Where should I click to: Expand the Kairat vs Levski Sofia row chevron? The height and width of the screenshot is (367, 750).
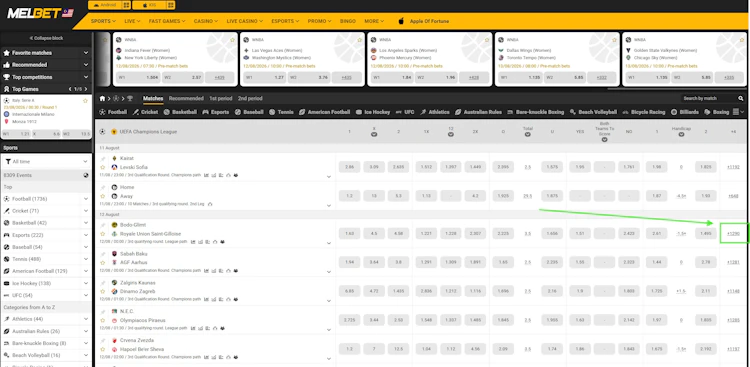coord(329,177)
